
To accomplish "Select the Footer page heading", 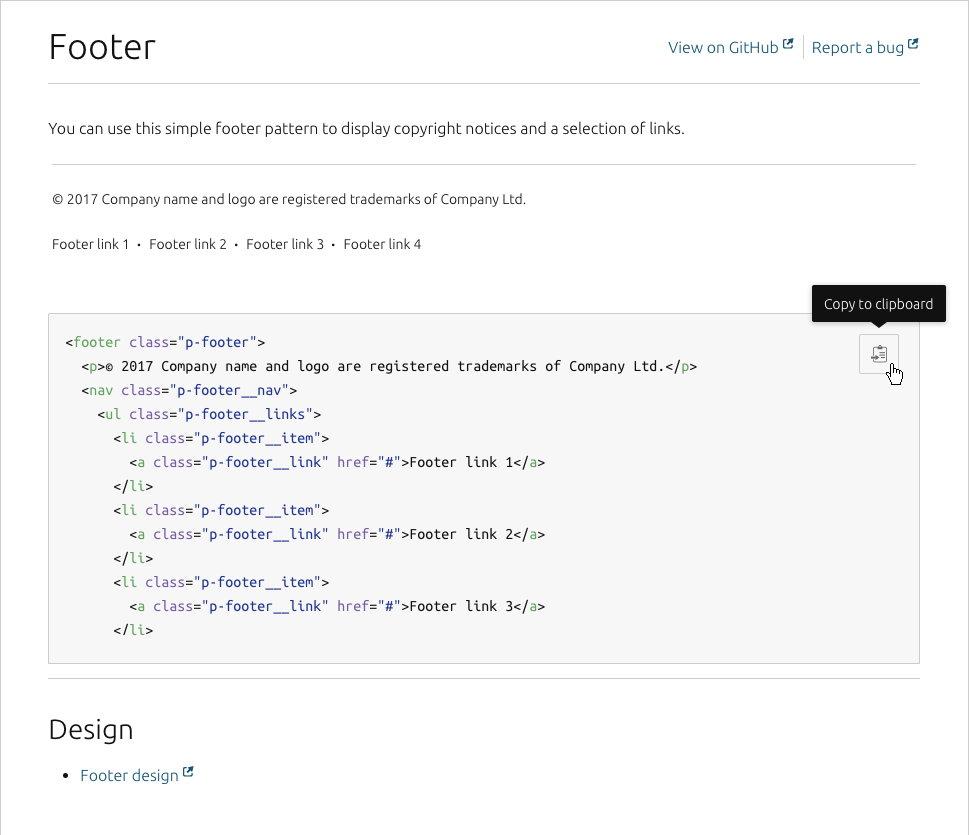I will click(x=101, y=46).
